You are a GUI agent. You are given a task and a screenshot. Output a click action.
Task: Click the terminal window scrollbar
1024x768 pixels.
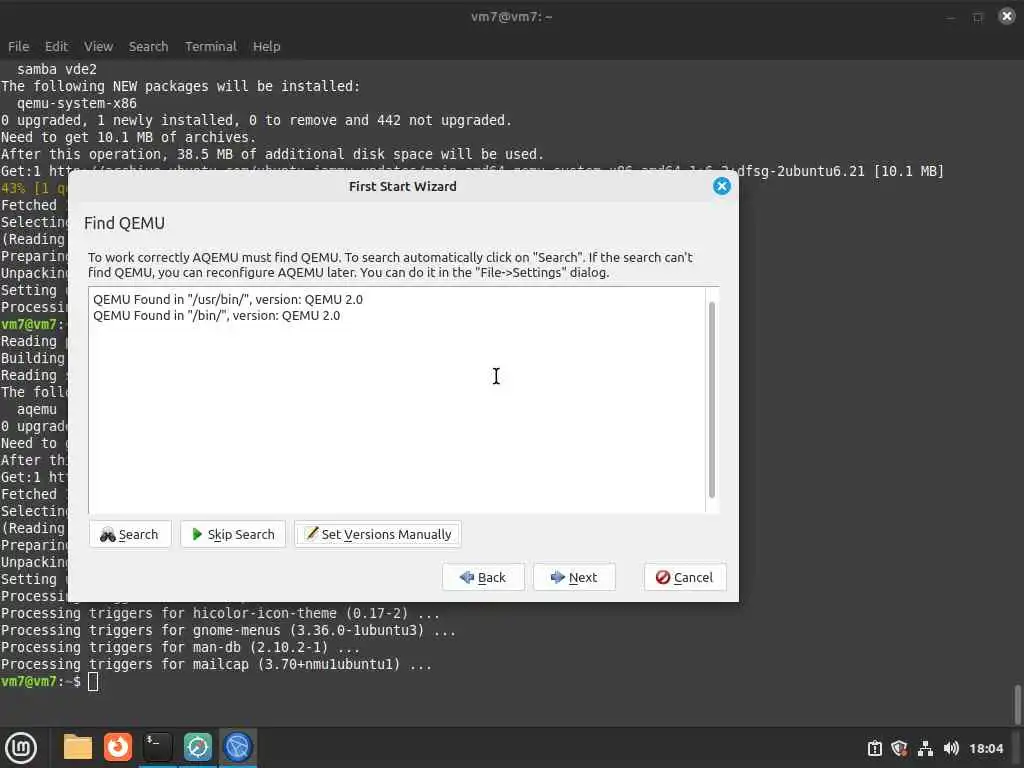pyautogui.click(x=1017, y=704)
